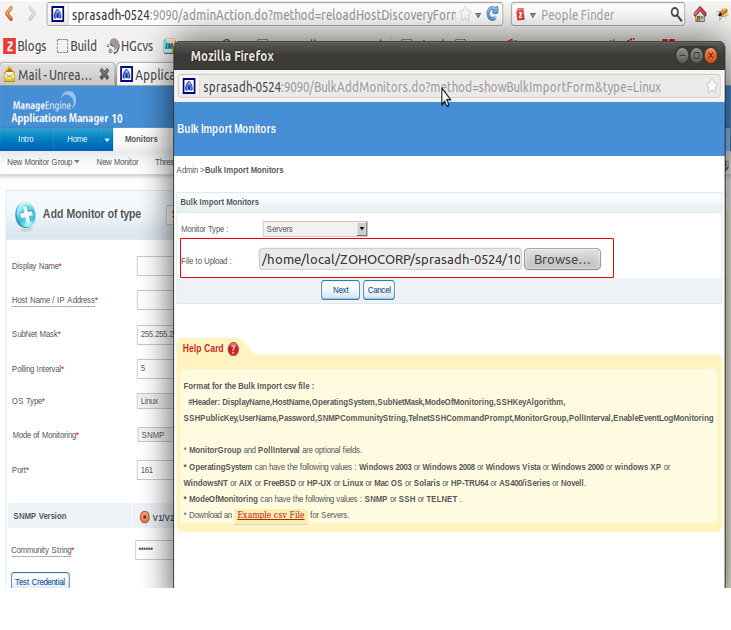
Task: Expand the Home tab dropdown arrow
Action: [x=107, y=139]
